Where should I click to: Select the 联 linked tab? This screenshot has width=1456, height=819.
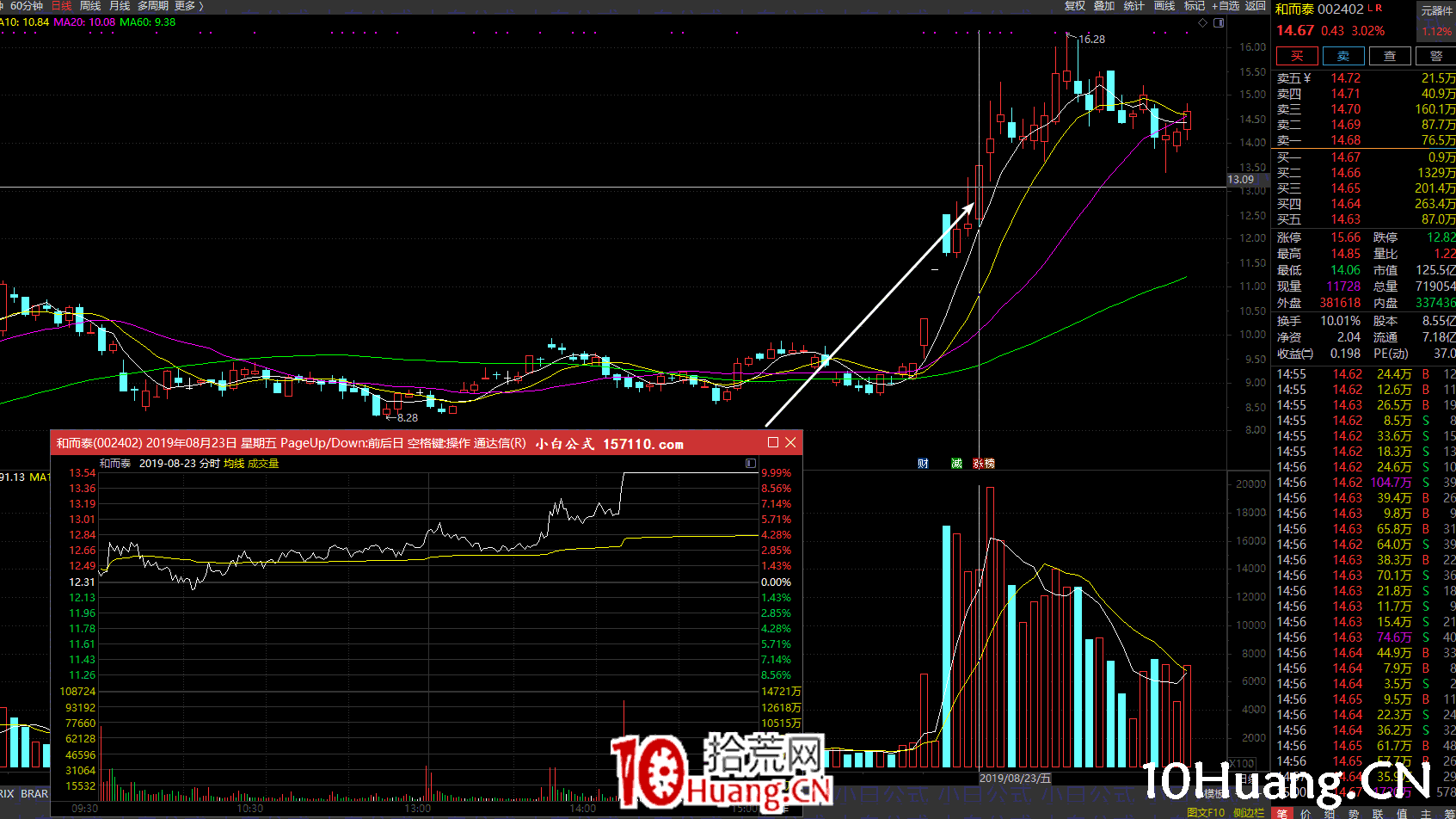point(1378,813)
